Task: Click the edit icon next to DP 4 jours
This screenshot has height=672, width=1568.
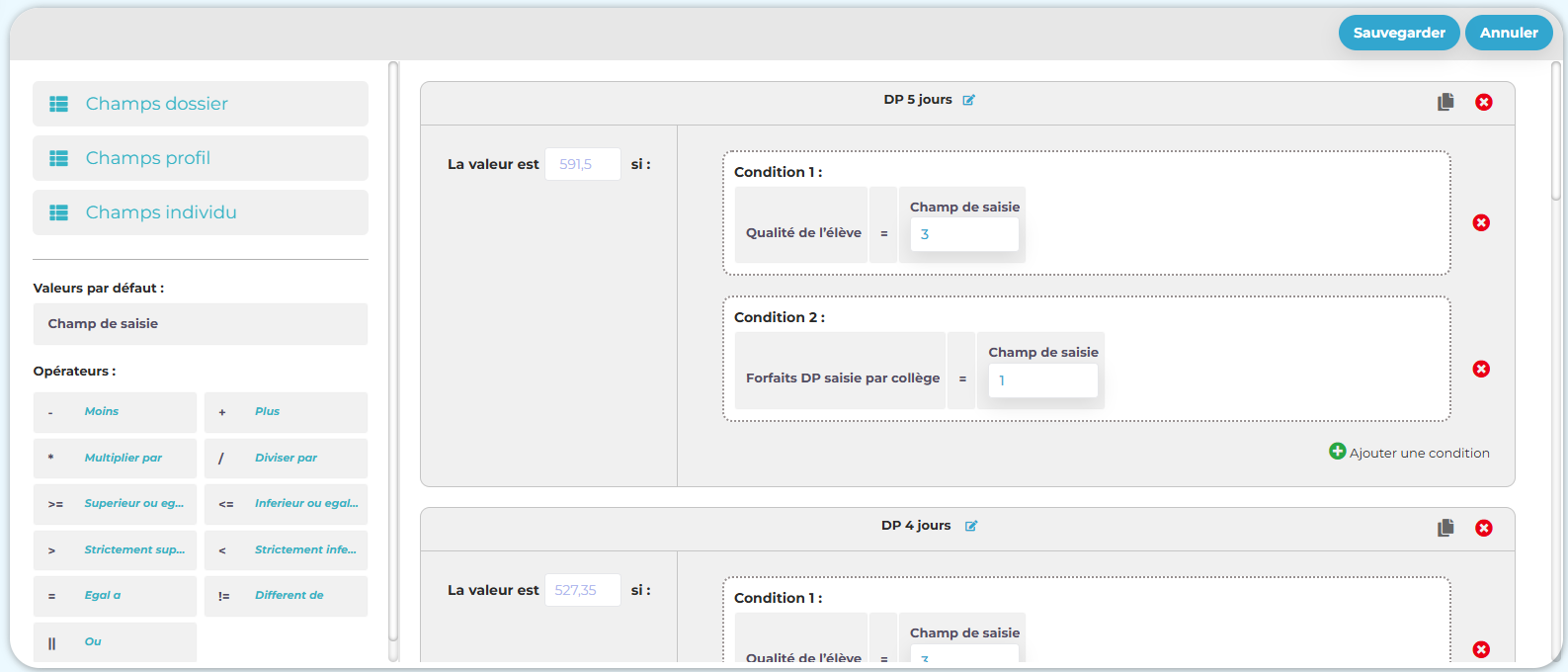Action: coord(971,526)
